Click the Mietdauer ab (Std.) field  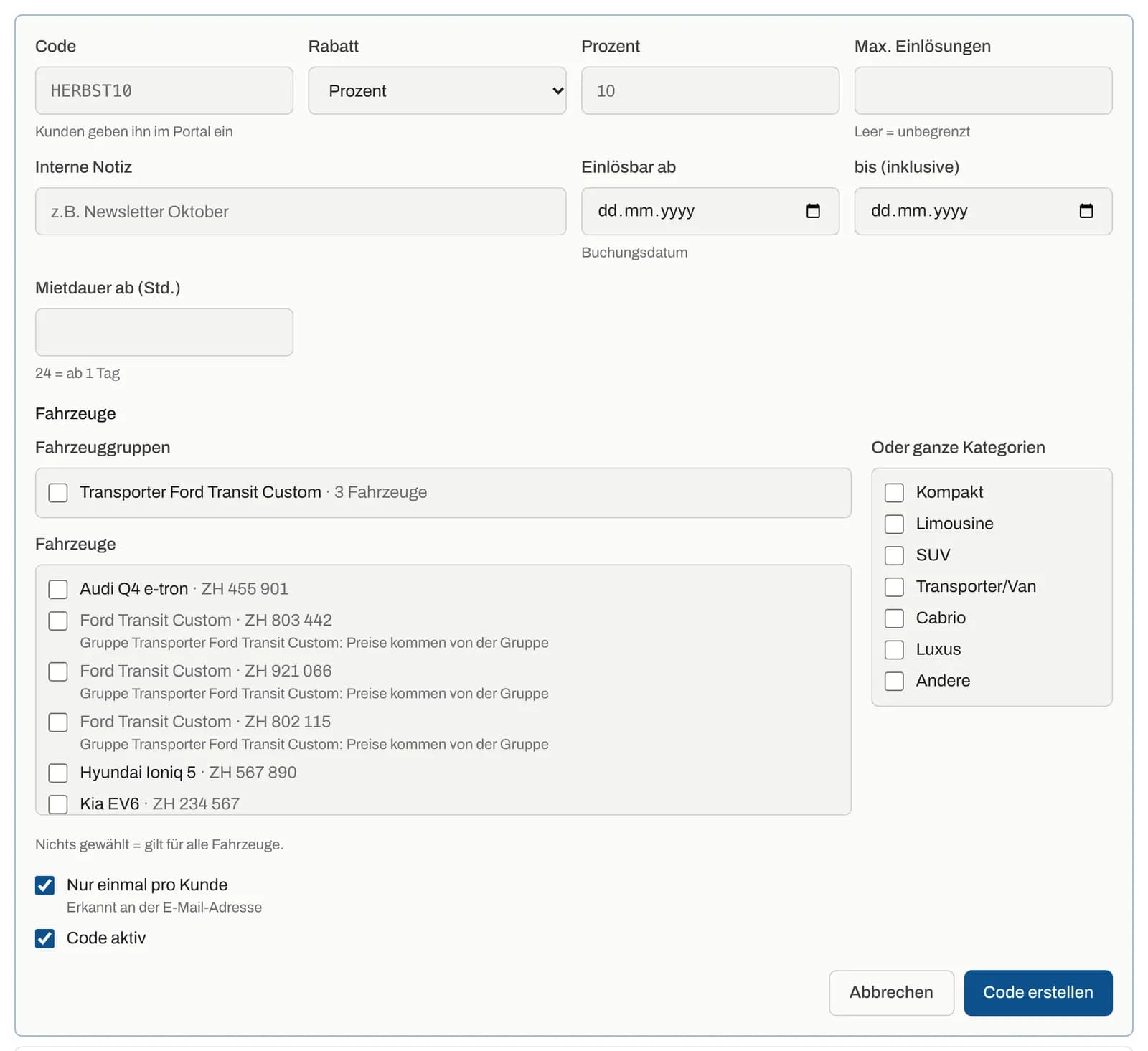164,332
